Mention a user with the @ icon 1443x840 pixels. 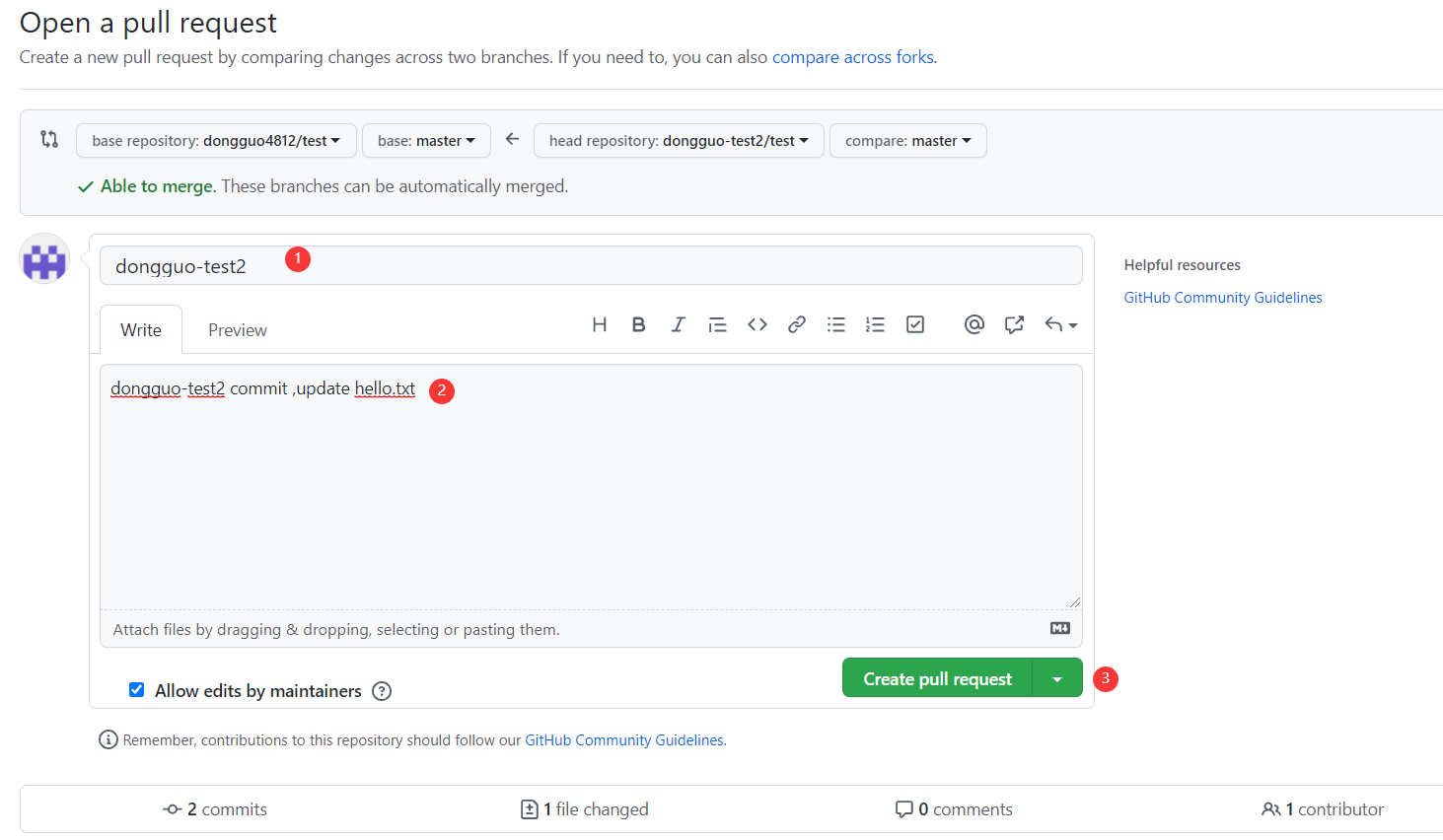pos(974,324)
